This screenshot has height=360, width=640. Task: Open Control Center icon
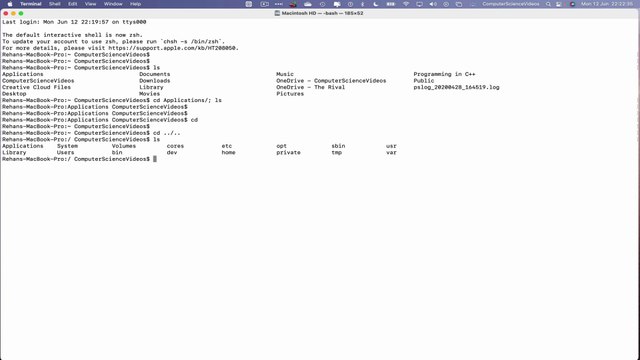coord(559,4)
